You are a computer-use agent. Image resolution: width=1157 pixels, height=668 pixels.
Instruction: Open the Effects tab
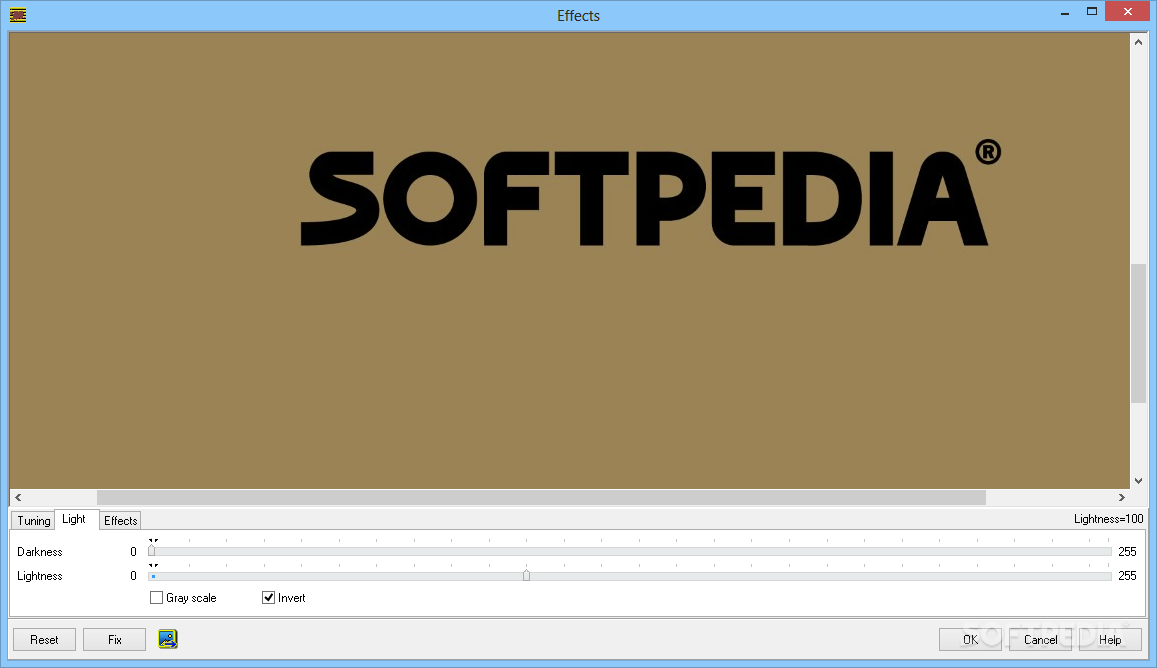(x=120, y=520)
